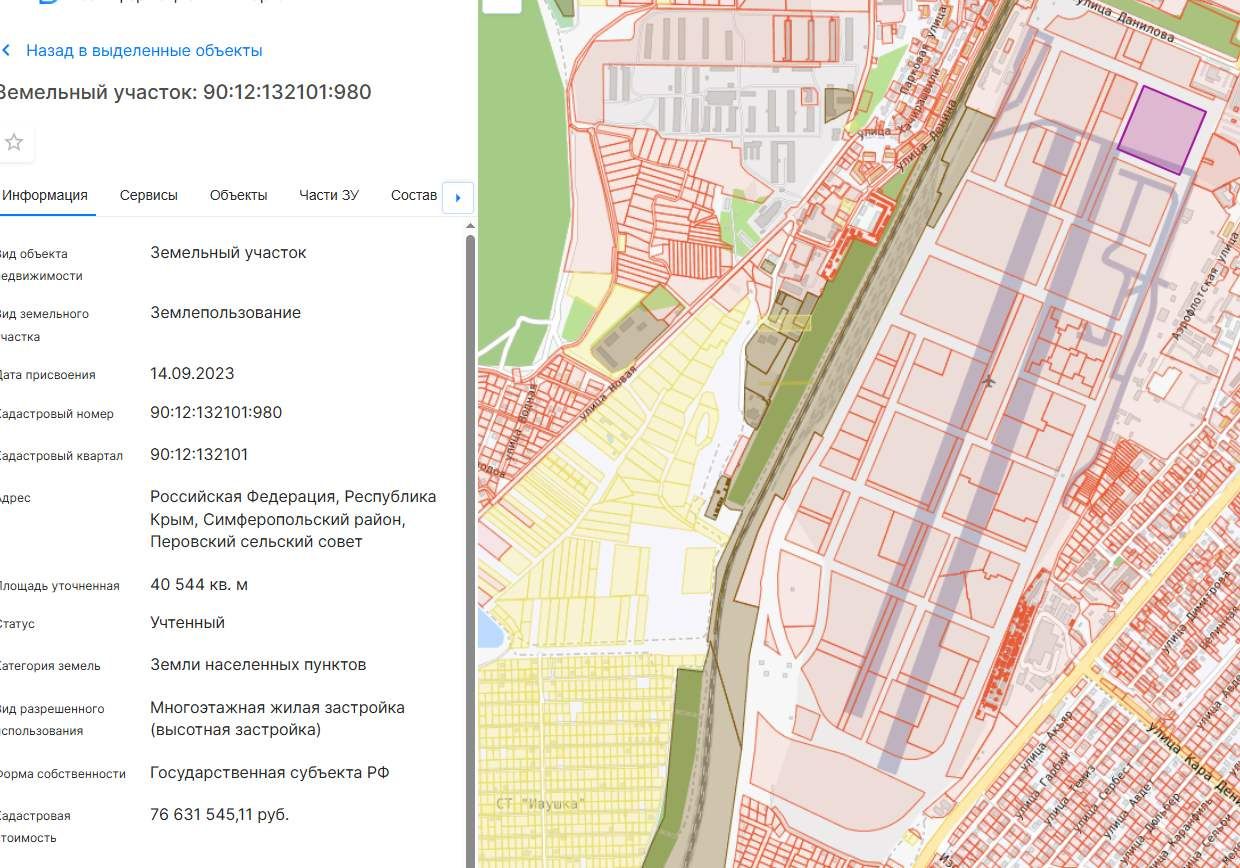1240x868 pixels.
Task: Click the airplane icon on the runway
Action: [x=990, y=381]
